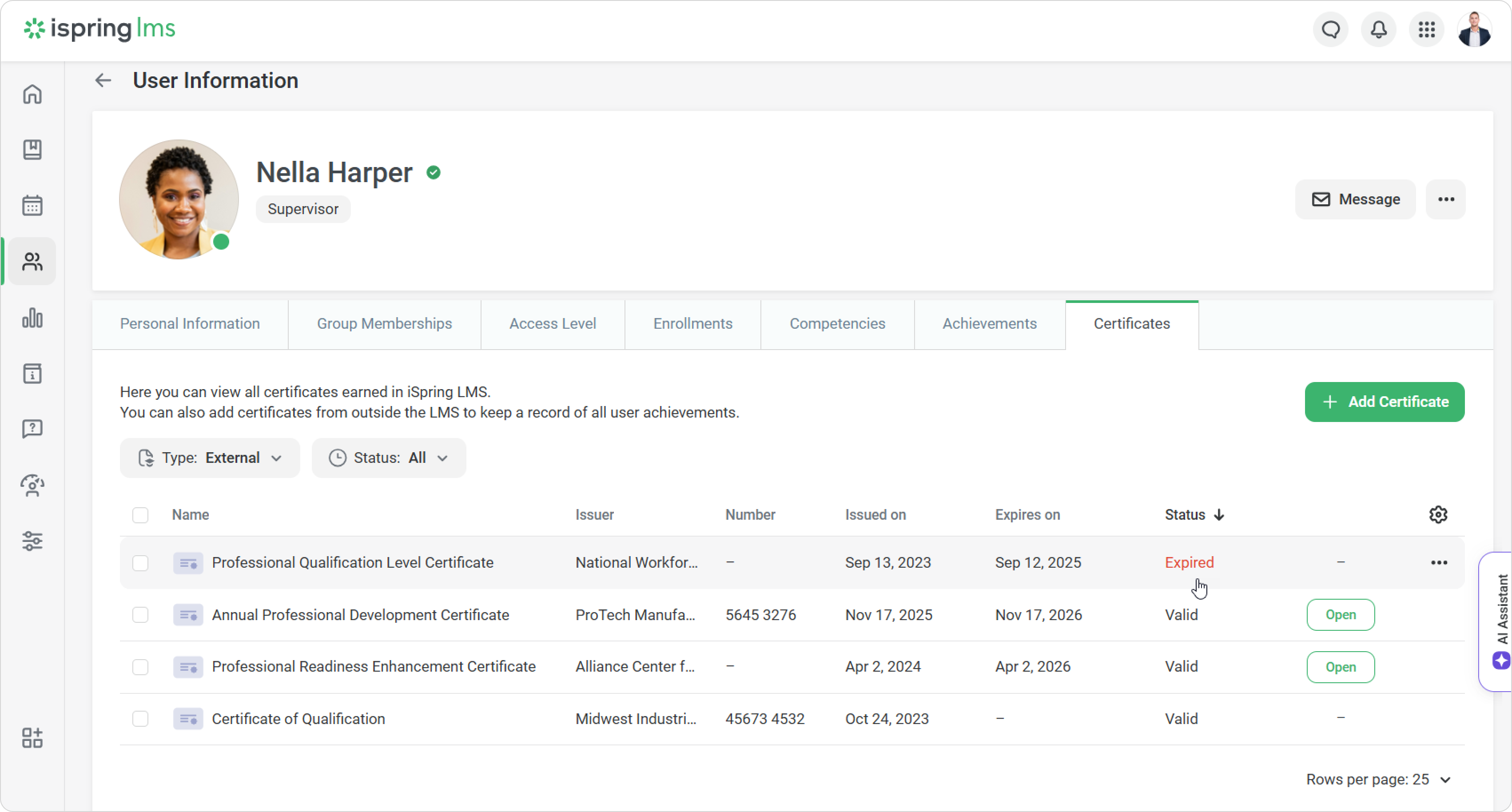Open table column settings gear

(1437, 514)
